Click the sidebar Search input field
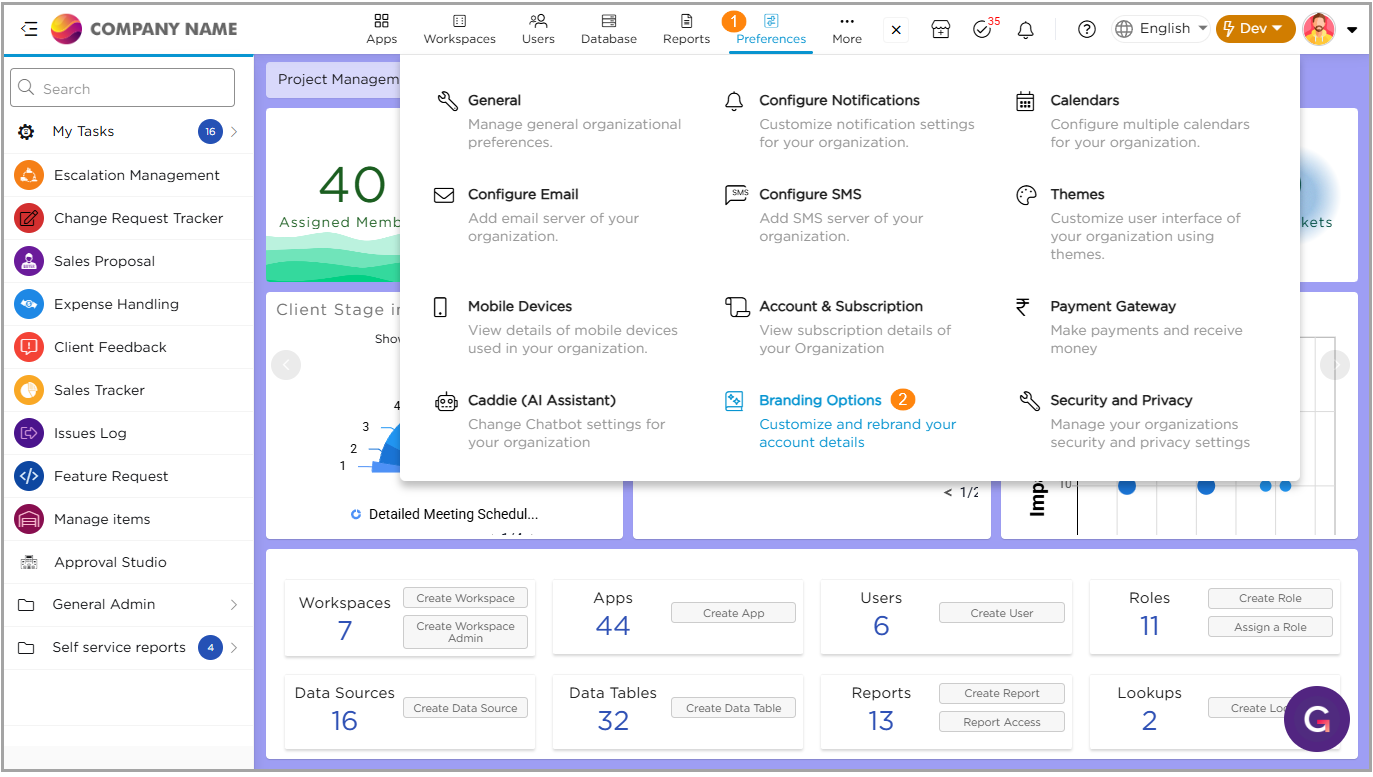 [x=123, y=88]
